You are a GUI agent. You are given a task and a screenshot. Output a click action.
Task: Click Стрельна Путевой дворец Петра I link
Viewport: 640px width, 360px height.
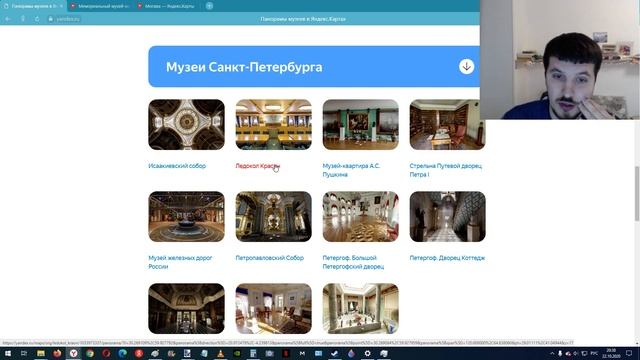(446, 170)
